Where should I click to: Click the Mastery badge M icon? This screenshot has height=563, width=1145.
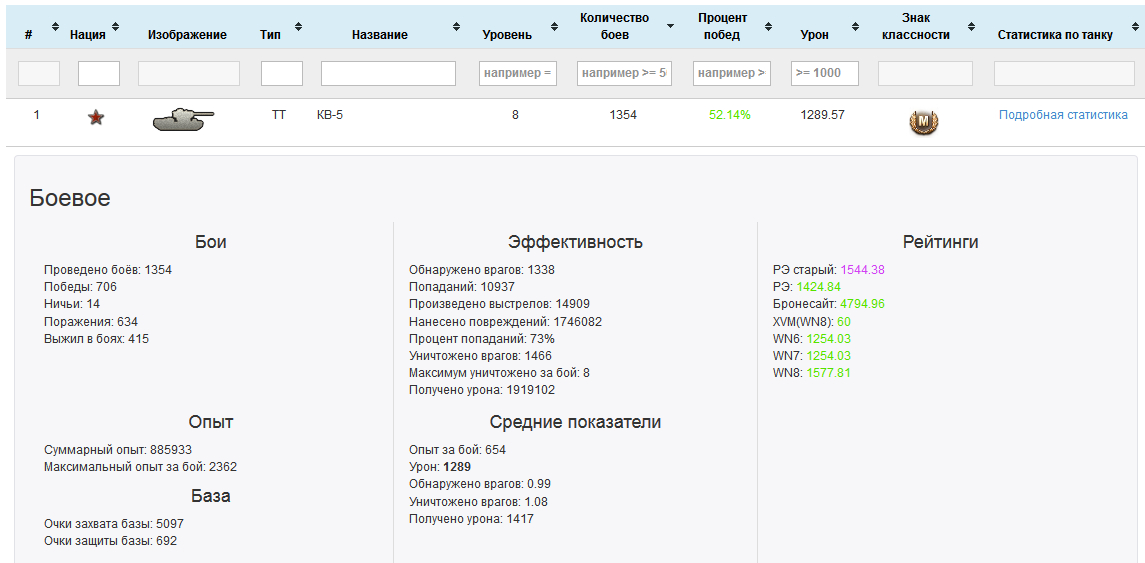tap(923, 122)
